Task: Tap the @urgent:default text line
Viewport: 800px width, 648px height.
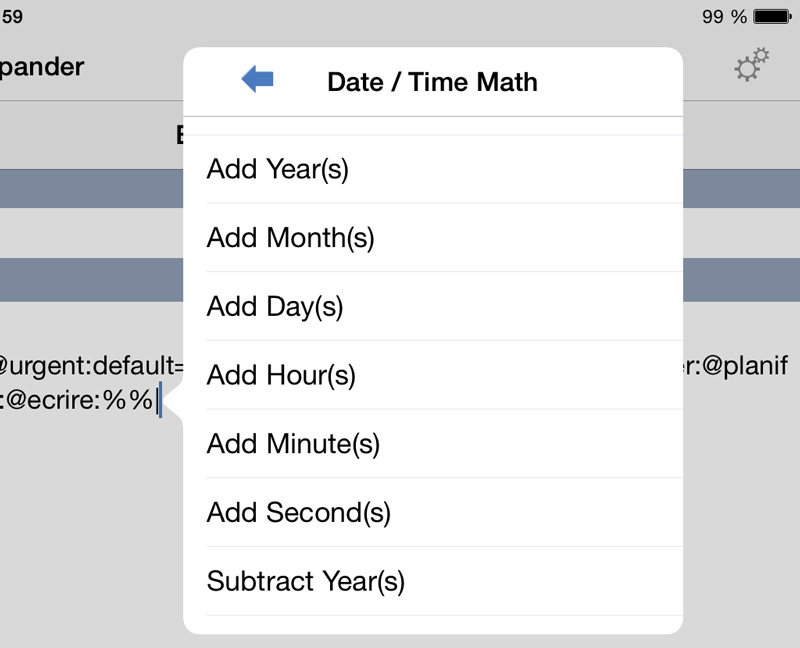Action: point(91,365)
